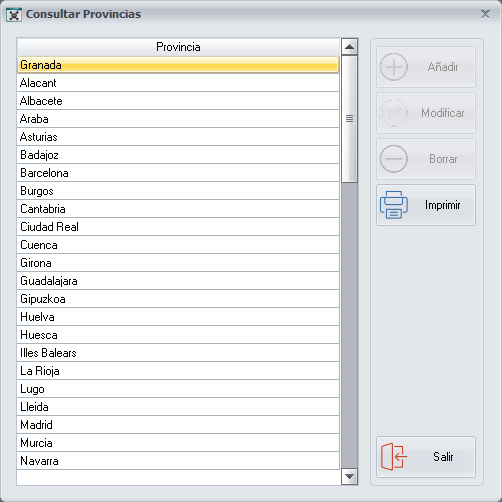Click the minus circle icon for Borrar
The width and height of the screenshot is (502, 502).
click(394, 159)
